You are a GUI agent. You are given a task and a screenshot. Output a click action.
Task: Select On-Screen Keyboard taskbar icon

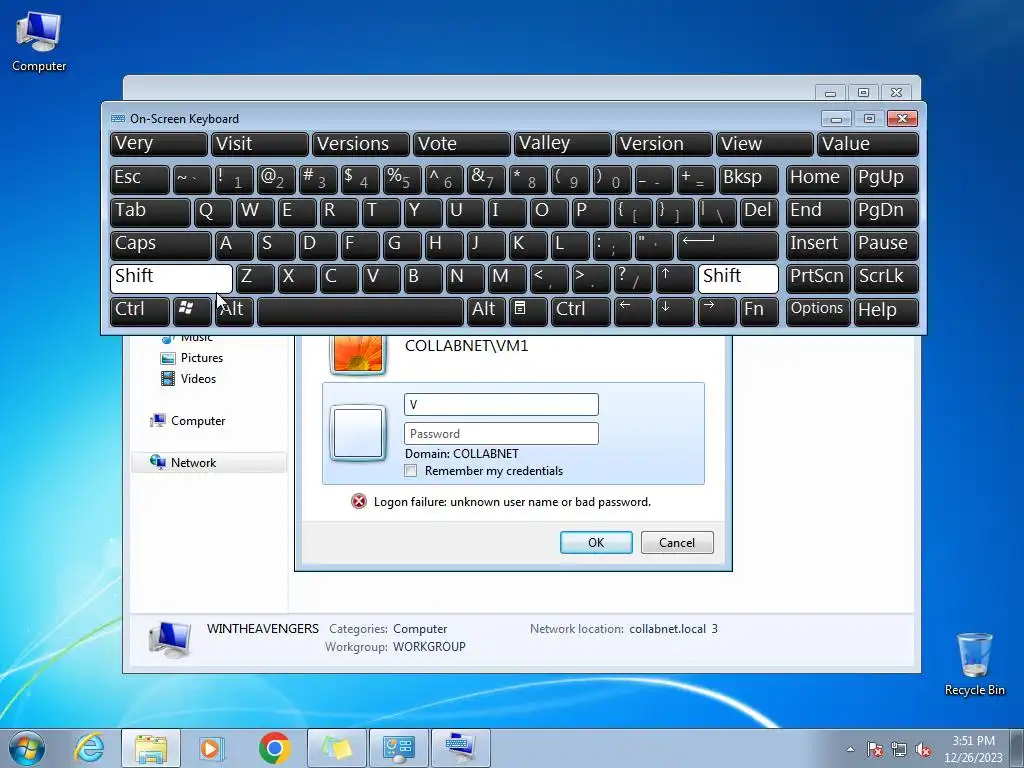click(461, 748)
